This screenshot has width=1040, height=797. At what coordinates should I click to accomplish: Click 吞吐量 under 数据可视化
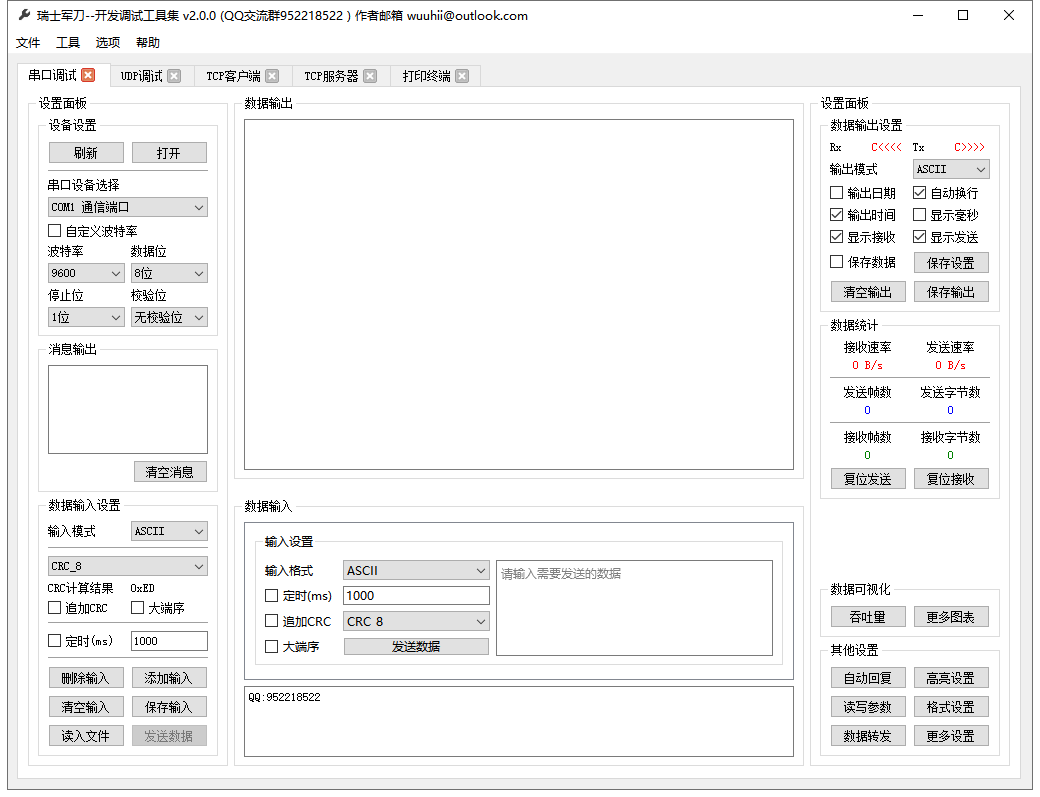(868, 616)
